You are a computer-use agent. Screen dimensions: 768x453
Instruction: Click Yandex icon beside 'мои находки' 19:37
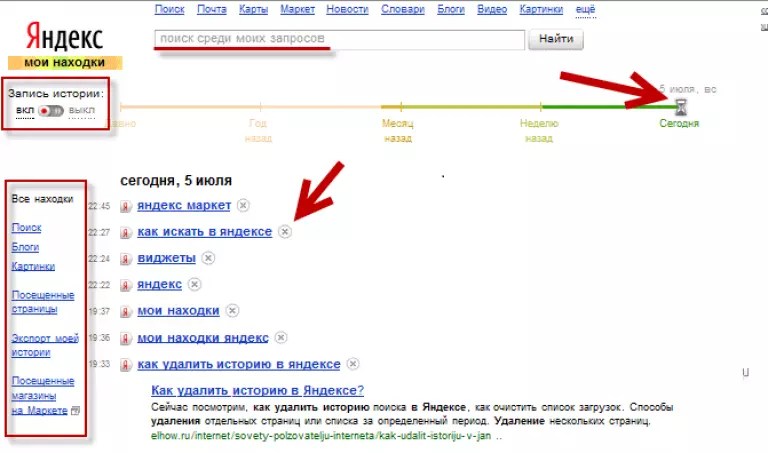(x=126, y=311)
